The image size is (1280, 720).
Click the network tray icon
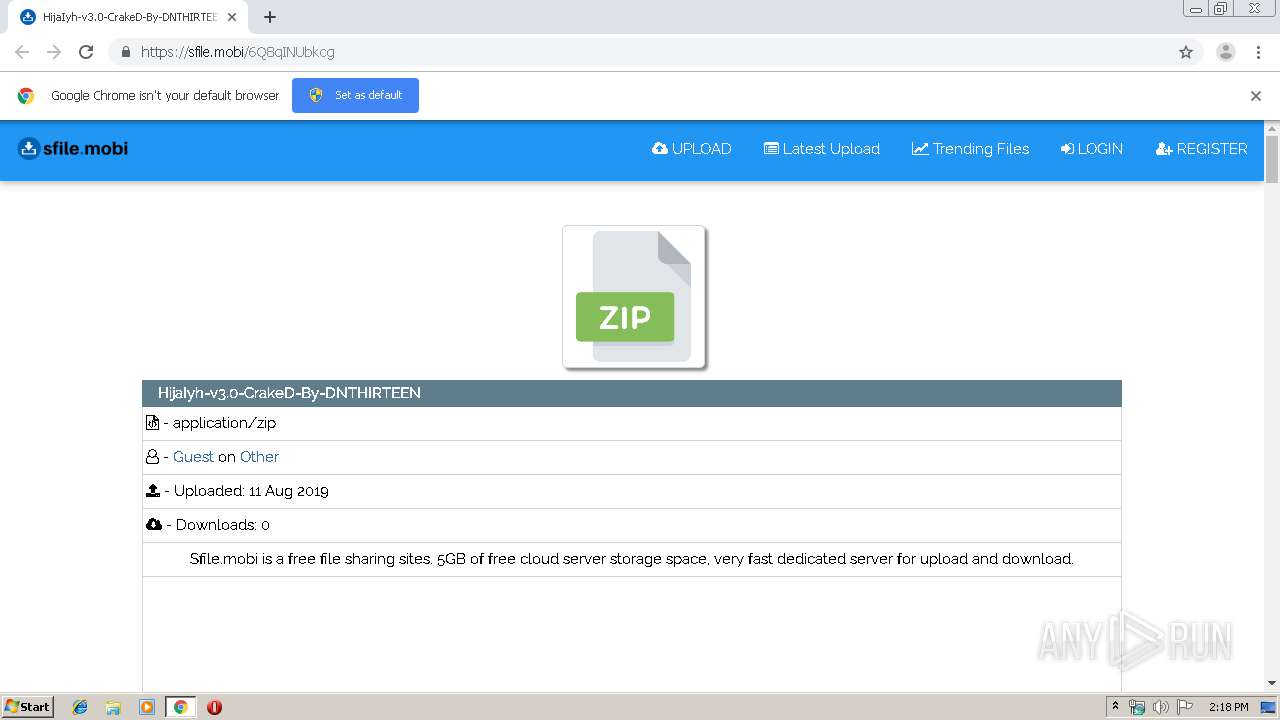(x=1137, y=707)
